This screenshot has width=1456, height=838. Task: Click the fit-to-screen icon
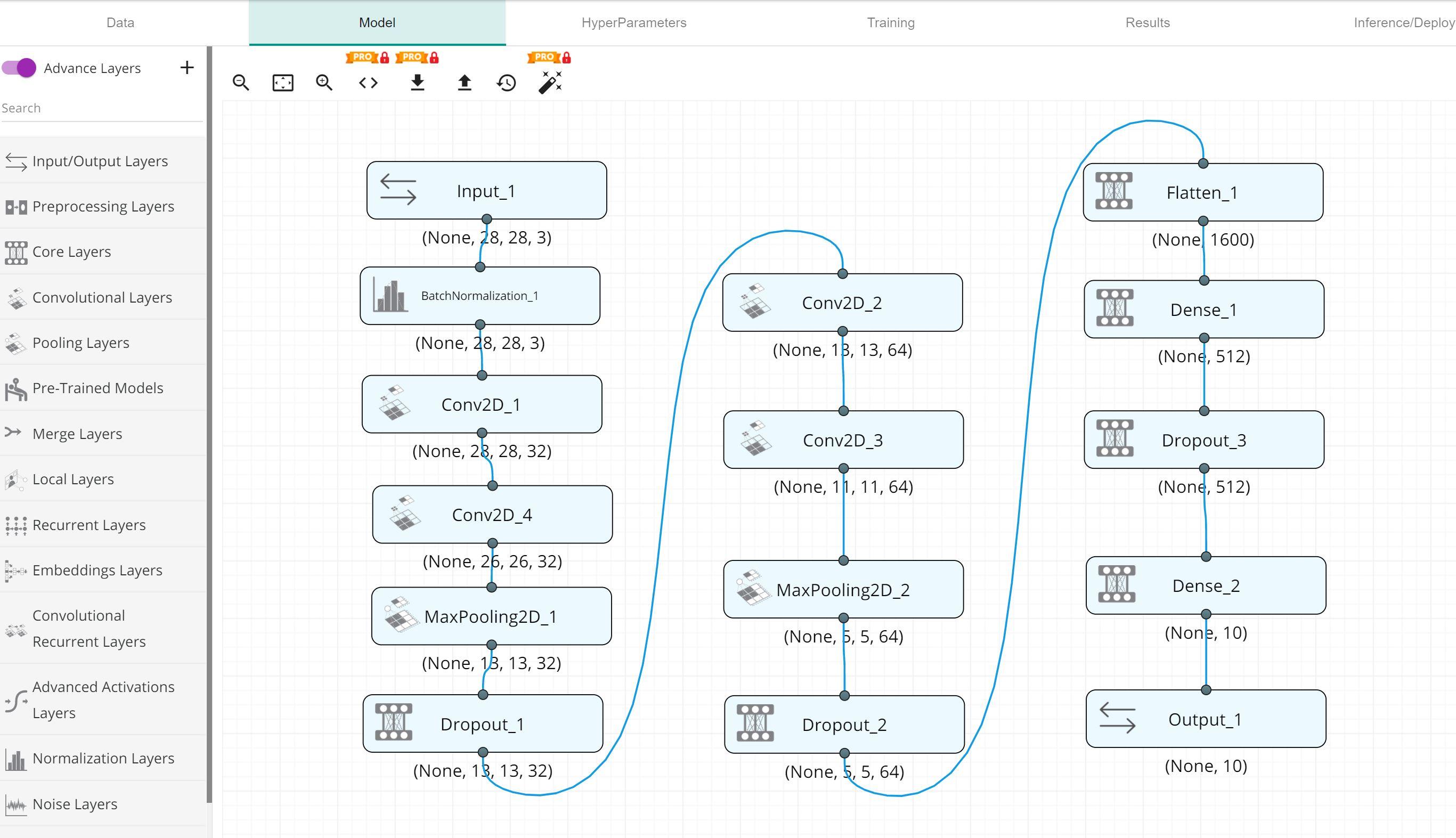(x=282, y=83)
